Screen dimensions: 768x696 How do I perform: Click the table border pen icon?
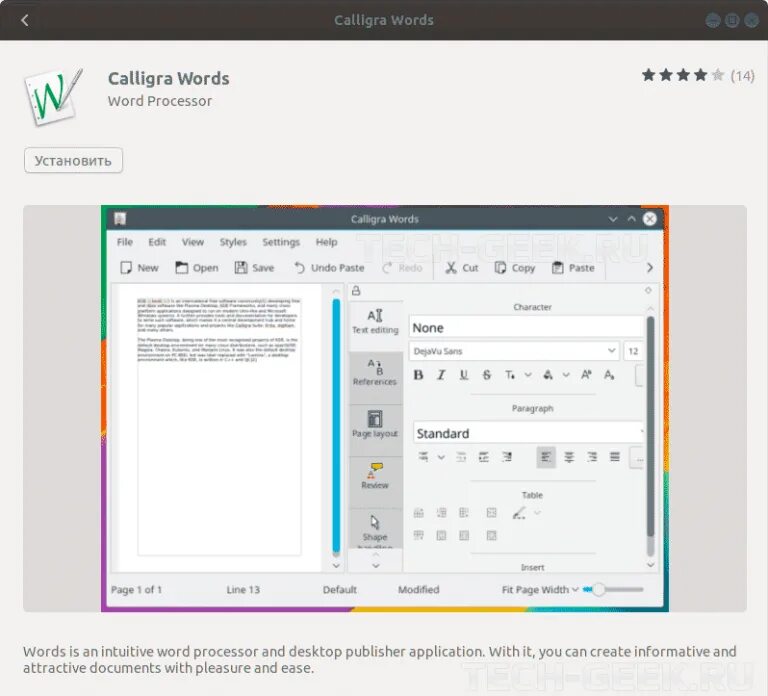(x=519, y=513)
